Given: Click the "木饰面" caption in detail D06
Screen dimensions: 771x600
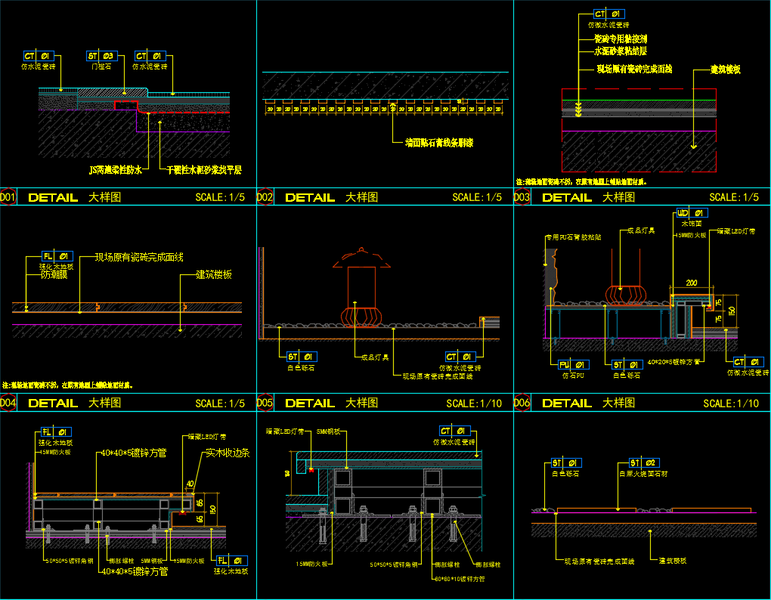Looking at the screenshot, I should click(x=691, y=224).
